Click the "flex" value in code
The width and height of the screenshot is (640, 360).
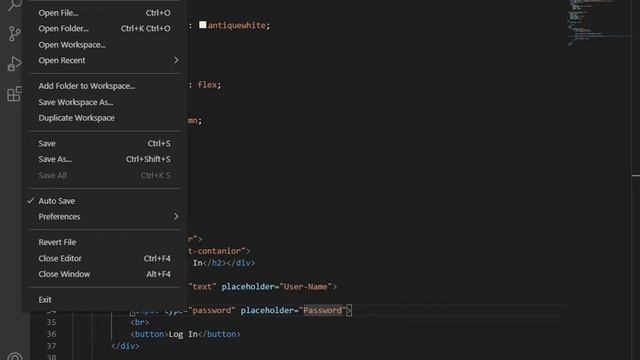[207, 84]
